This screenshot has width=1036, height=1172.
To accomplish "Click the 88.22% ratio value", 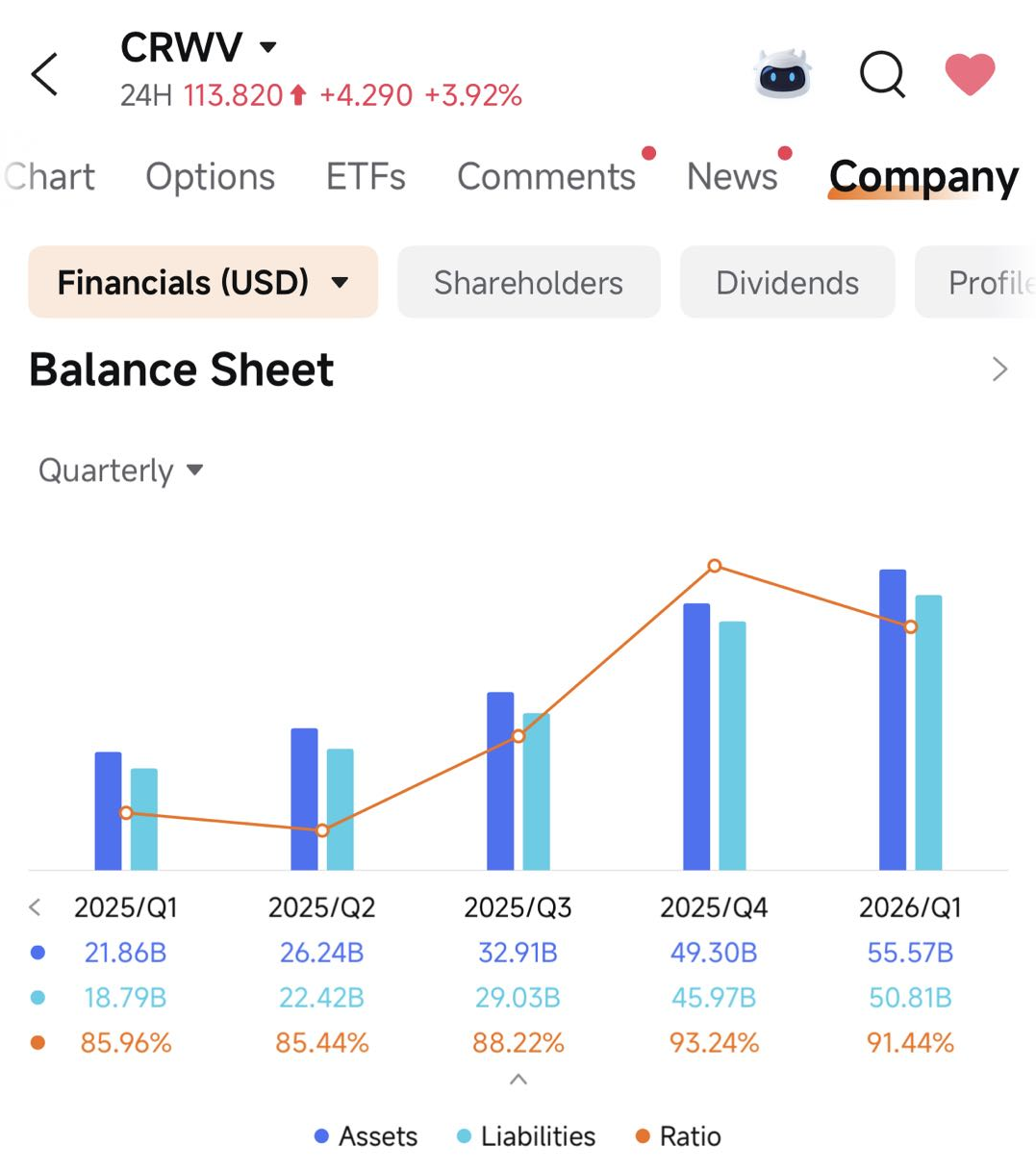I will 518,1043.
